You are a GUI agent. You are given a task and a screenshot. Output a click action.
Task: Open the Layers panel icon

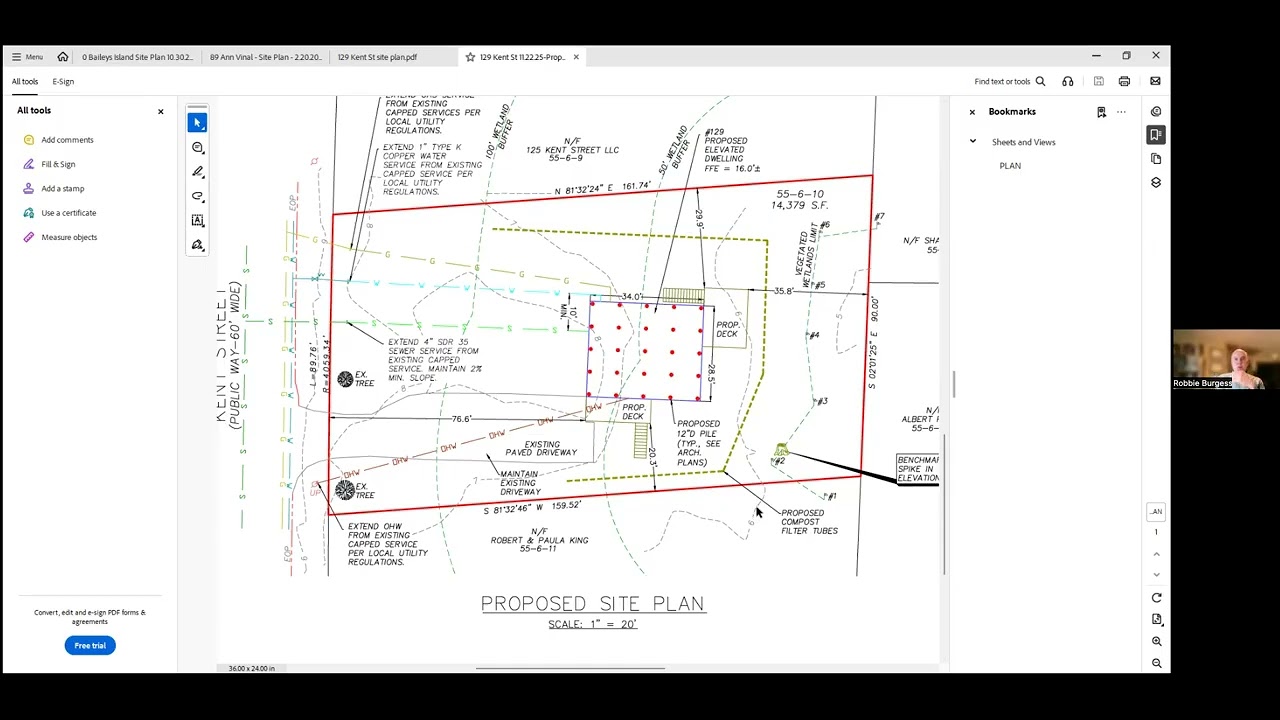pos(1156,182)
